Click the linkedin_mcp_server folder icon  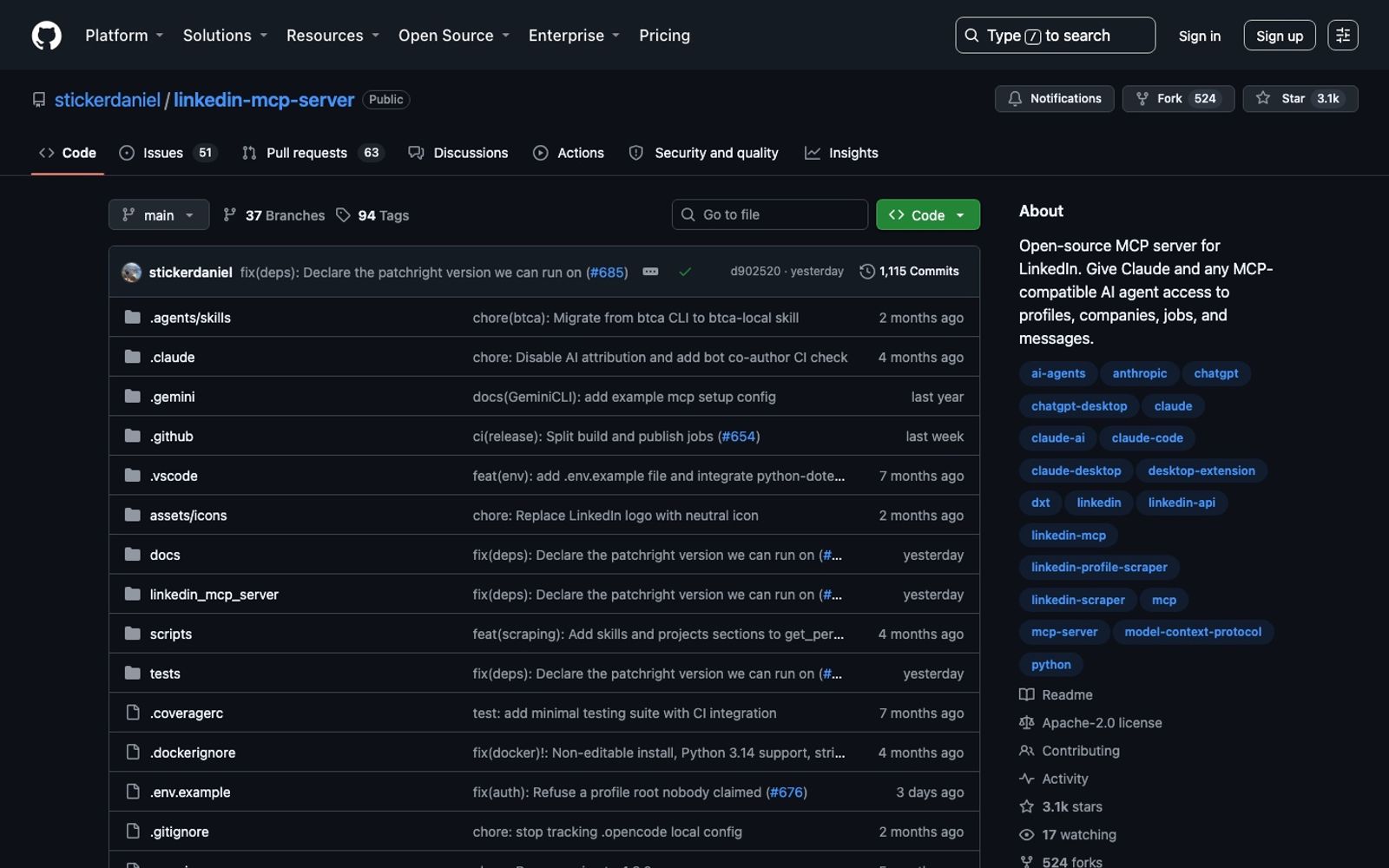pos(132,594)
